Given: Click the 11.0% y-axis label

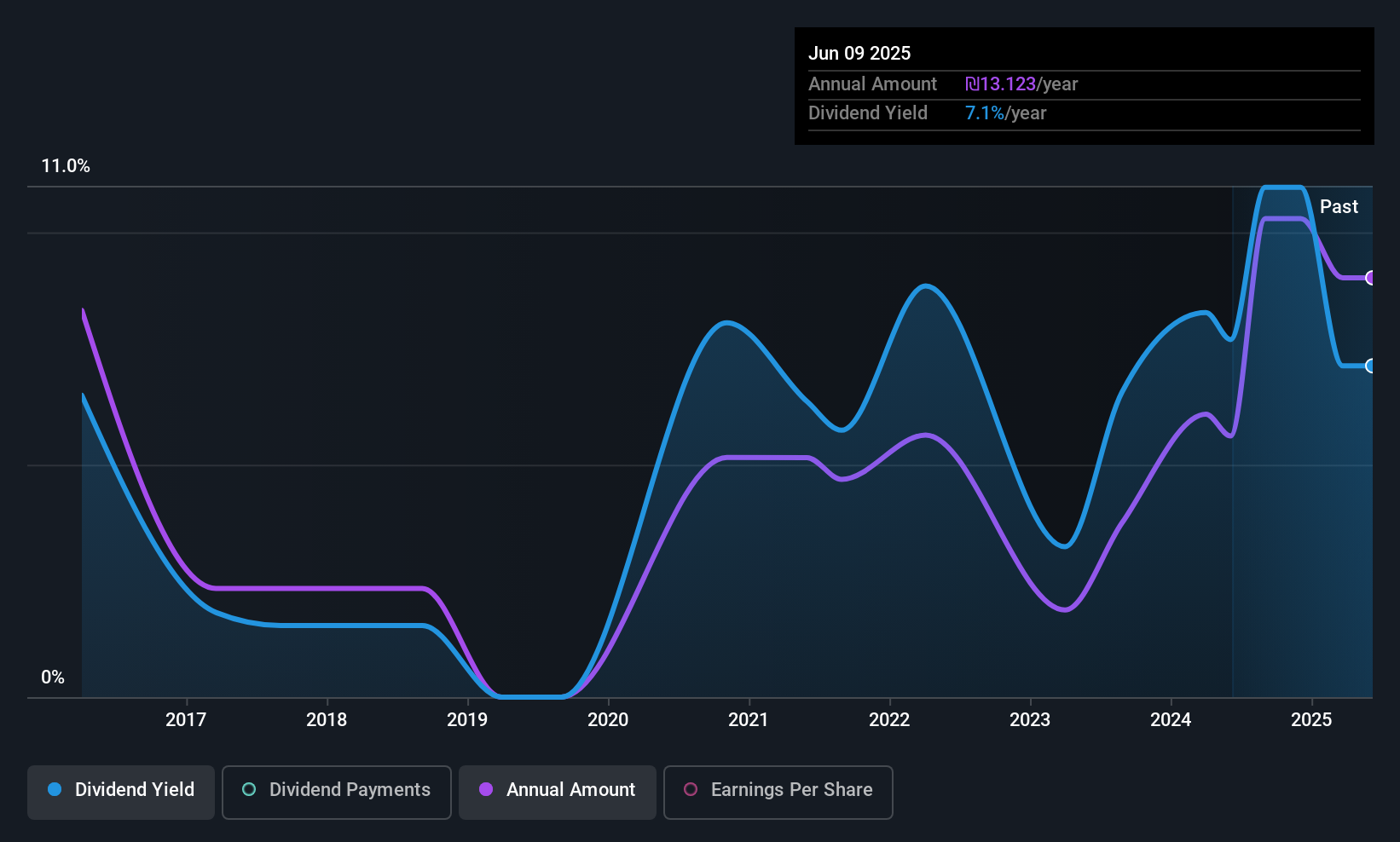Looking at the screenshot, I should pyautogui.click(x=66, y=166).
